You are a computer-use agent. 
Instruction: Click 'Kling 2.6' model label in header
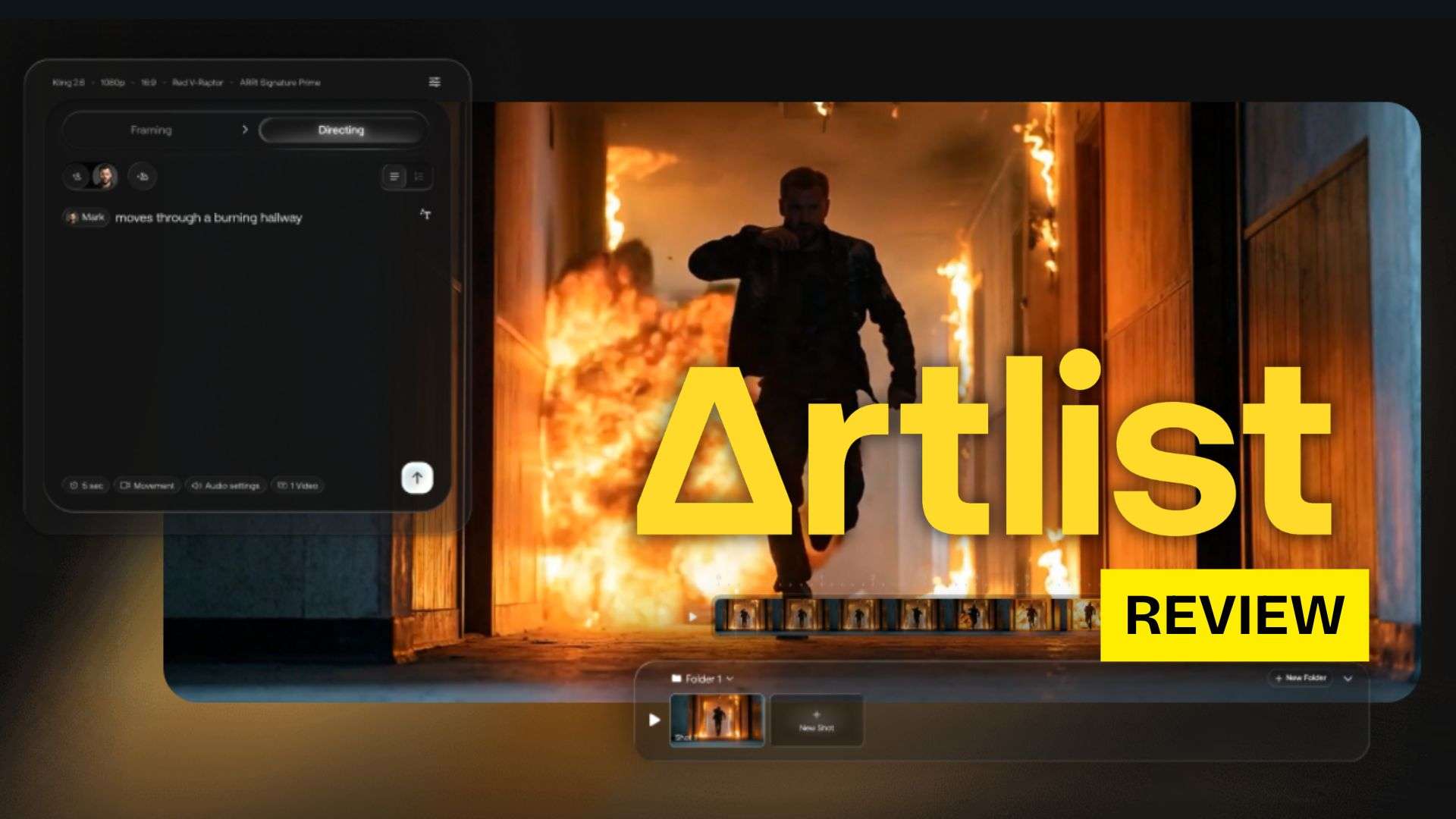tap(68, 83)
